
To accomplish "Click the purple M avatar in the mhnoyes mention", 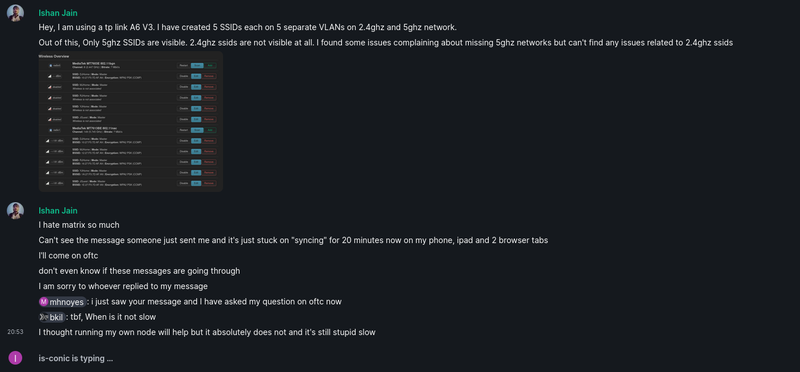I will click(x=44, y=302).
